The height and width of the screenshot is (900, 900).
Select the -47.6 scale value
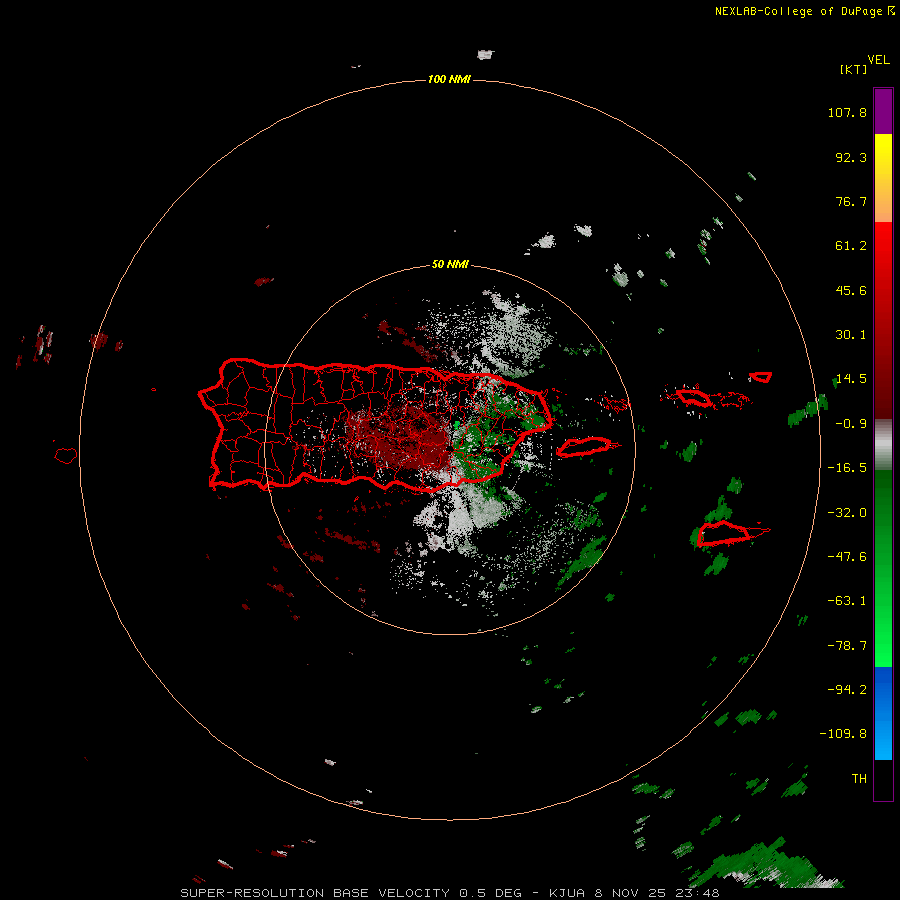[x=847, y=557]
